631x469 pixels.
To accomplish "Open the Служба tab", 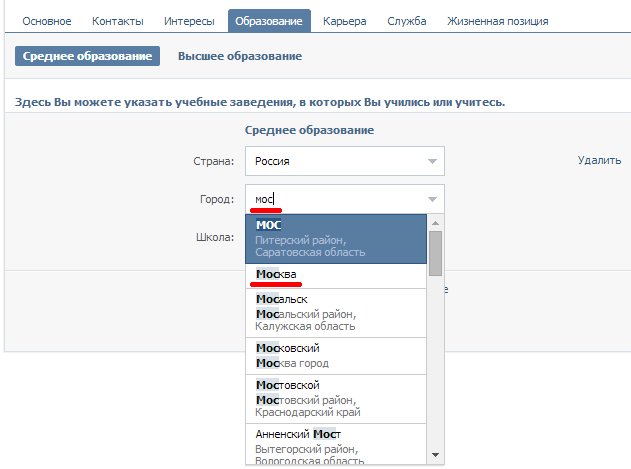I will click(x=406, y=21).
